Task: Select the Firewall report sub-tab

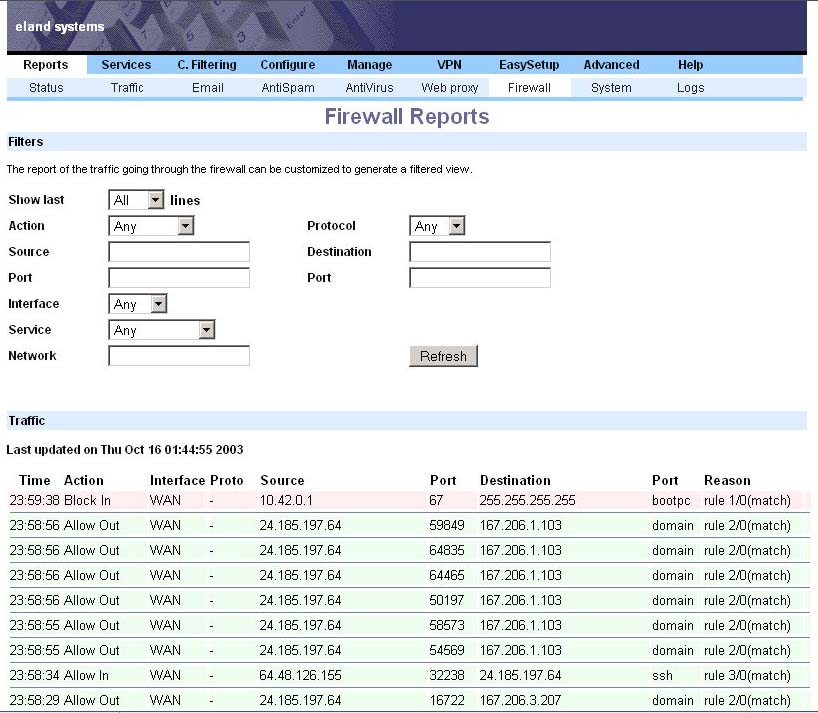Action: click(x=529, y=88)
